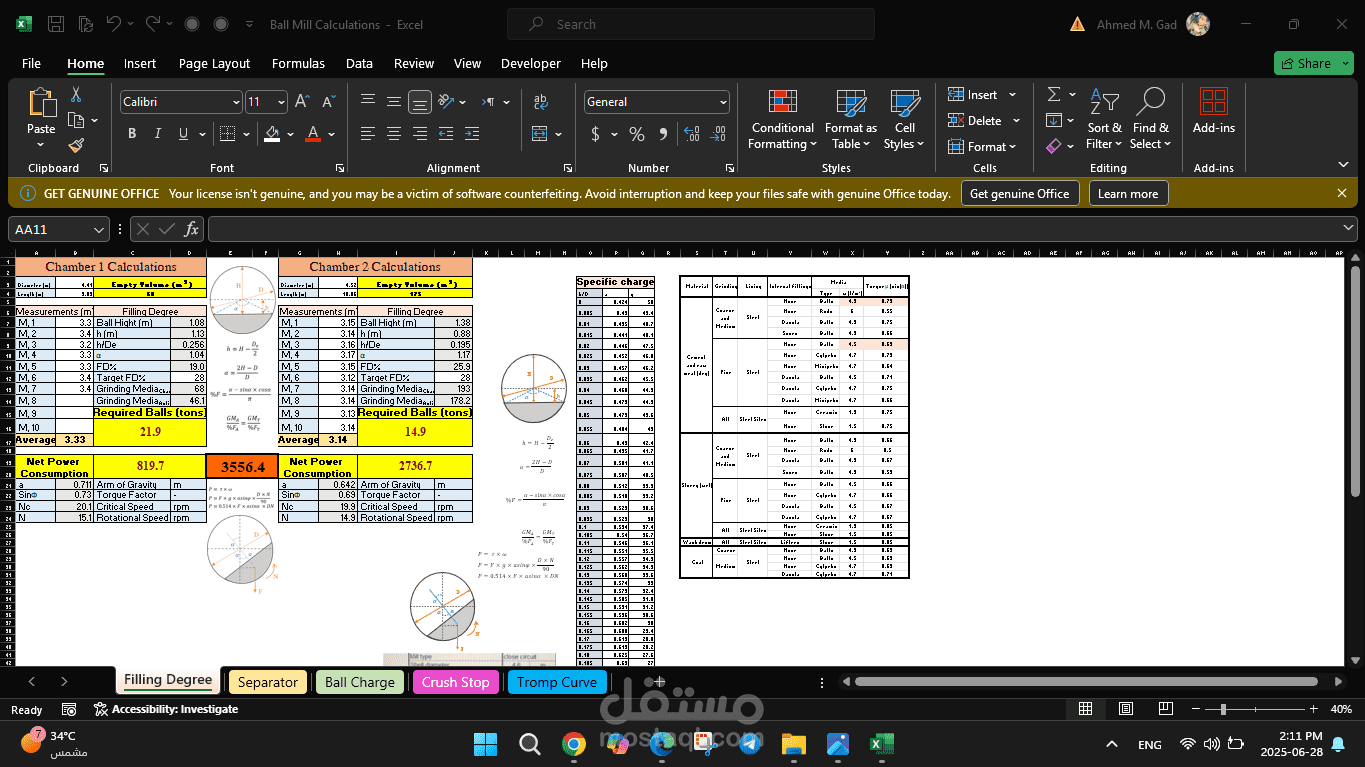This screenshot has height=767, width=1365.
Task: Click the Cut scissors icon
Action: 76,95
